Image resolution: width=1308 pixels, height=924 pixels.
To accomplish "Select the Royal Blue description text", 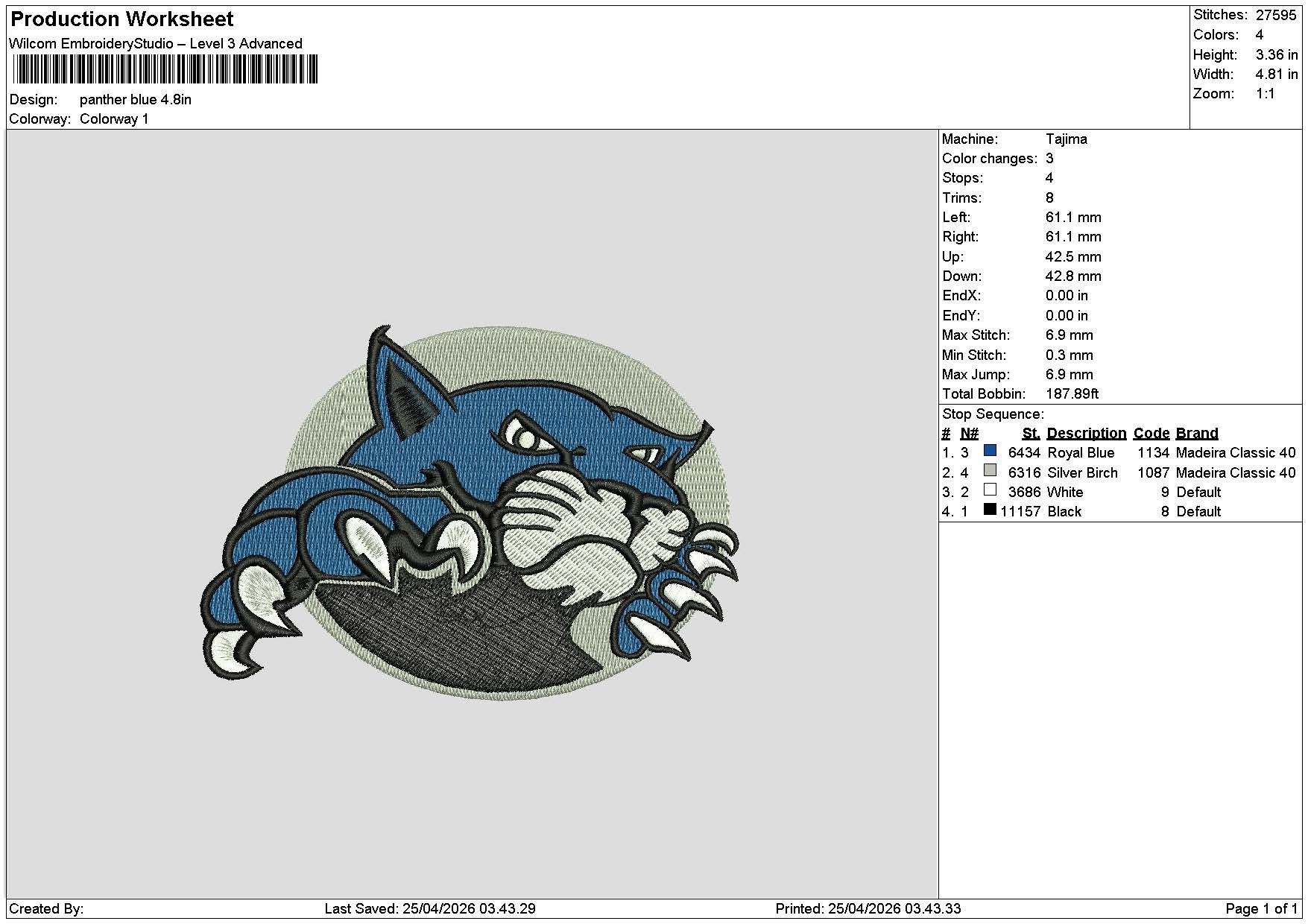I will tap(1081, 452).
